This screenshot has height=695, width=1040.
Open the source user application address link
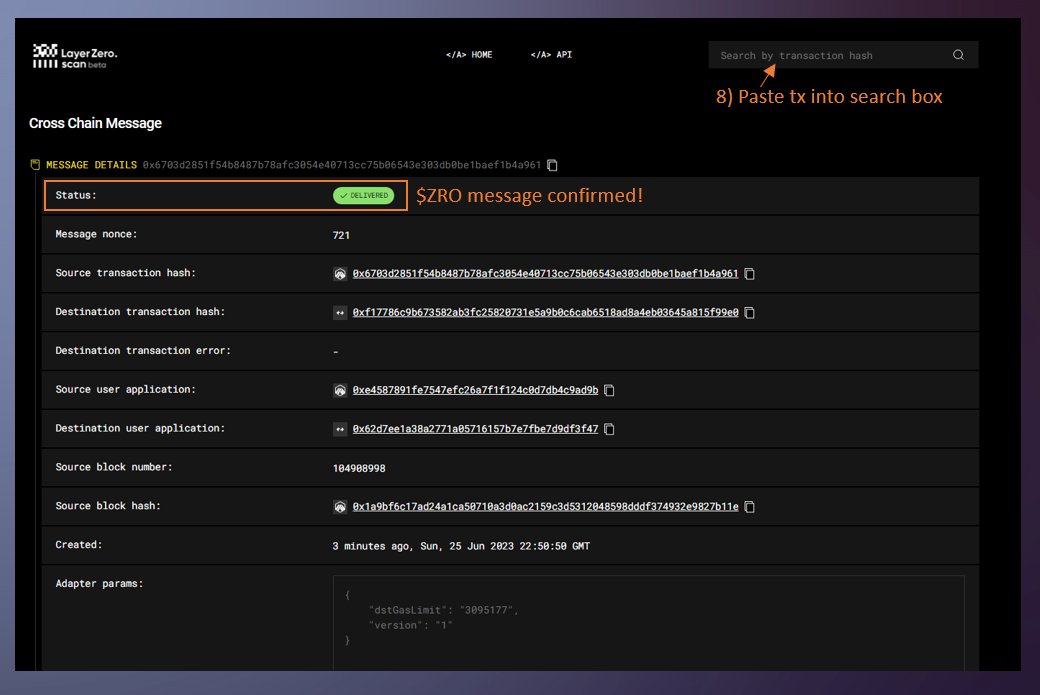click(x=477, y=390)
